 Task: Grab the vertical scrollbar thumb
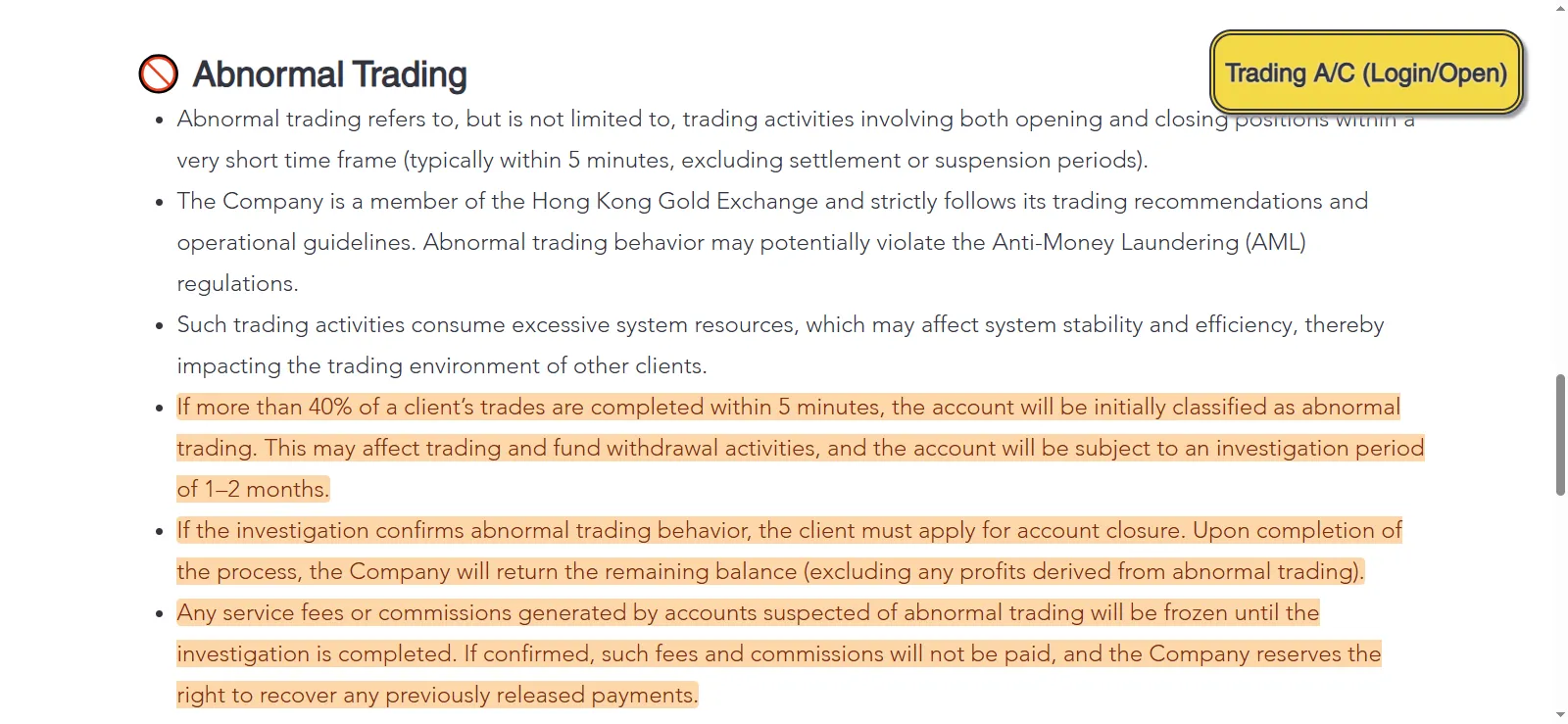tap(1560, 435)
